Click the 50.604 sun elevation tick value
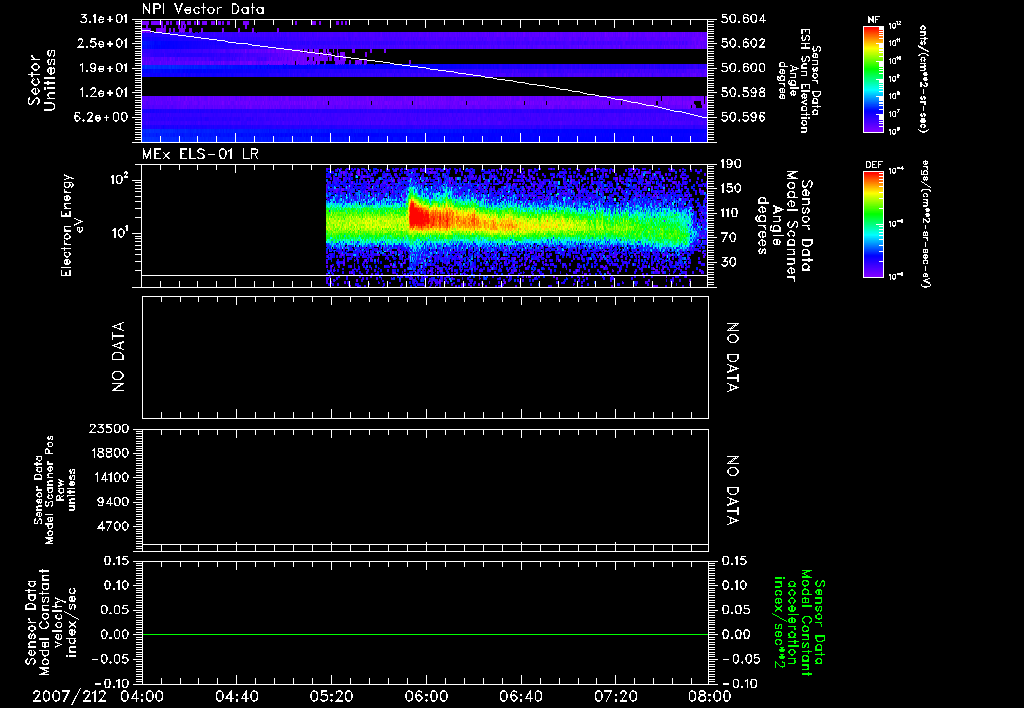1024x708 pixels. point(743,19)
